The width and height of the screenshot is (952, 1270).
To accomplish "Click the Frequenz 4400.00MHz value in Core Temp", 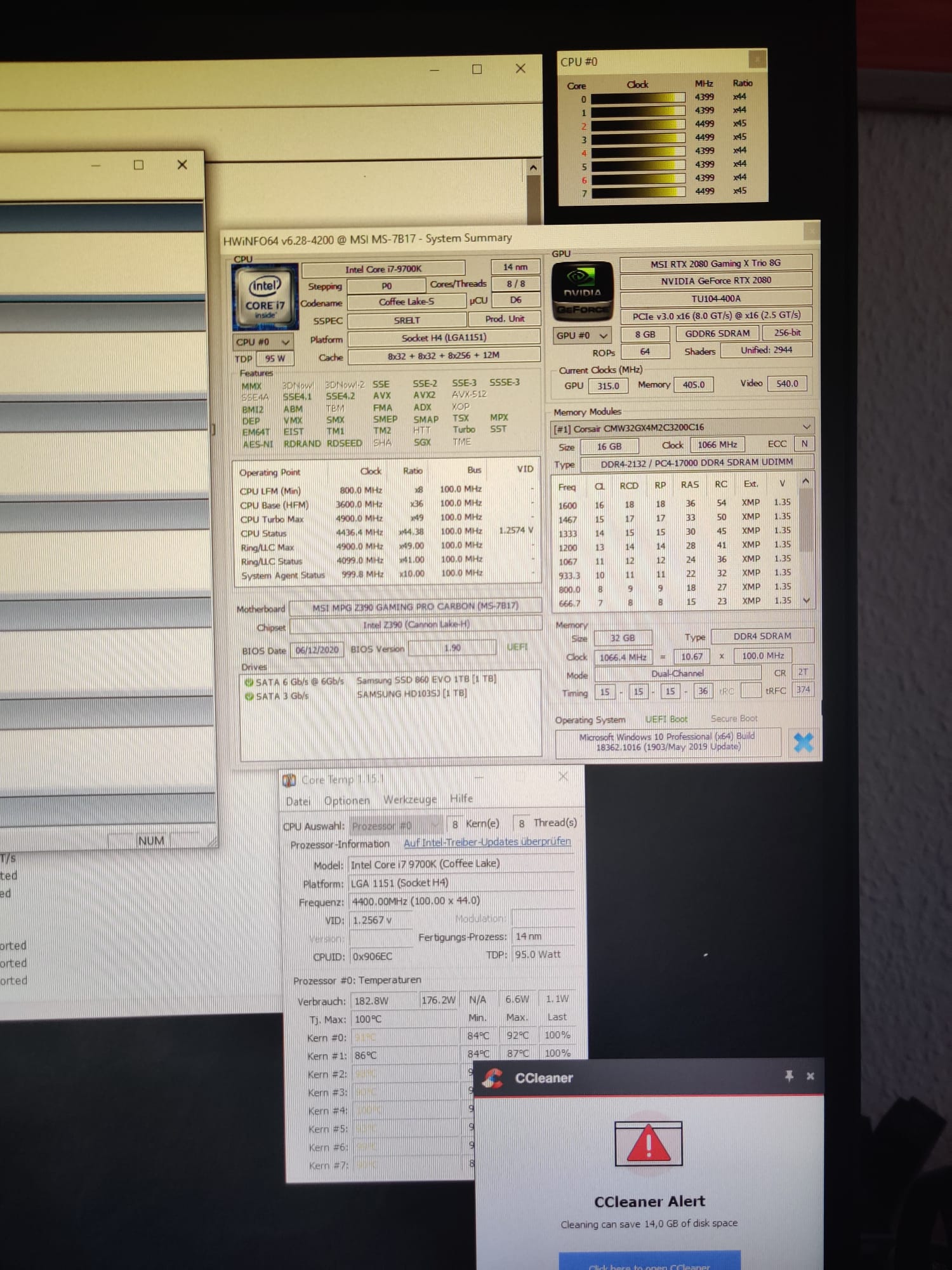I will (462, 901).
